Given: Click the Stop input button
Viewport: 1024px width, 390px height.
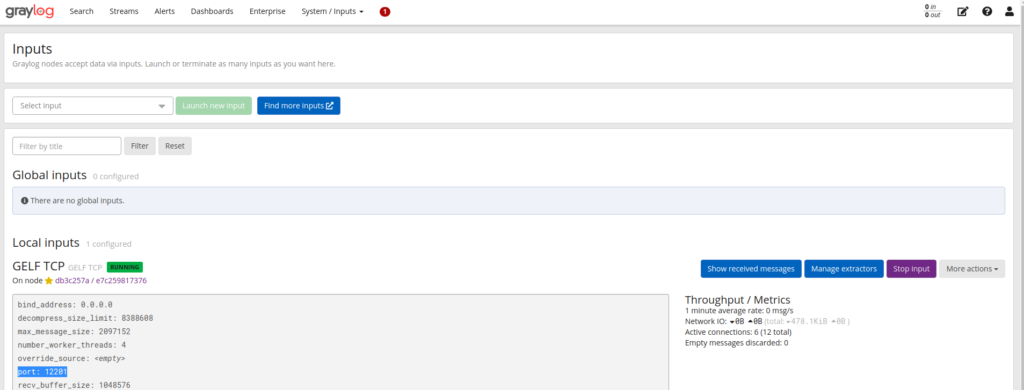Looking at the screenshot, I should pos(911,268).
